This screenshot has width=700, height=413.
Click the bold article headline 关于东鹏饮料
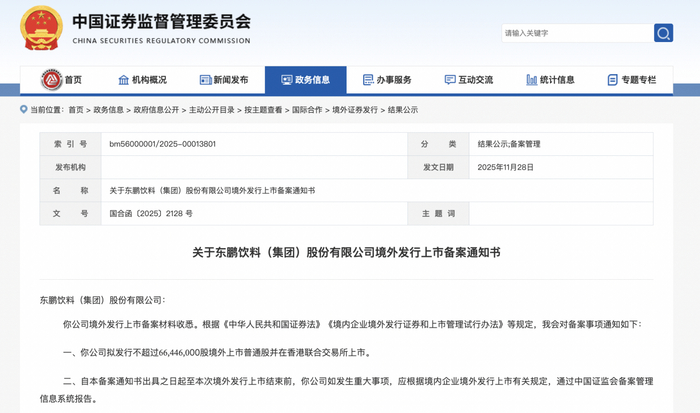click(x=346, y=253)
